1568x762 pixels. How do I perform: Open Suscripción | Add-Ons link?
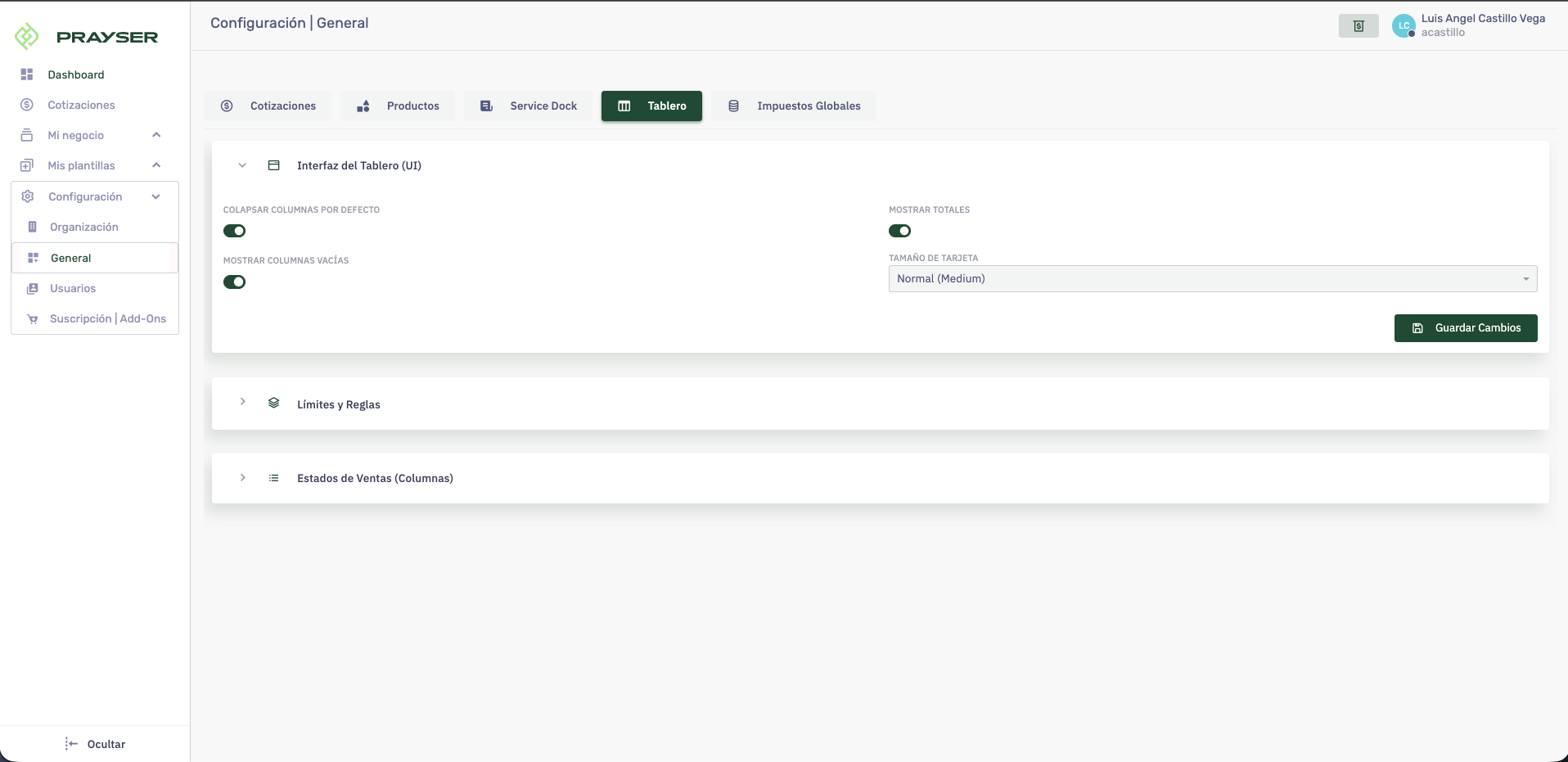click(x=108, y=318)
